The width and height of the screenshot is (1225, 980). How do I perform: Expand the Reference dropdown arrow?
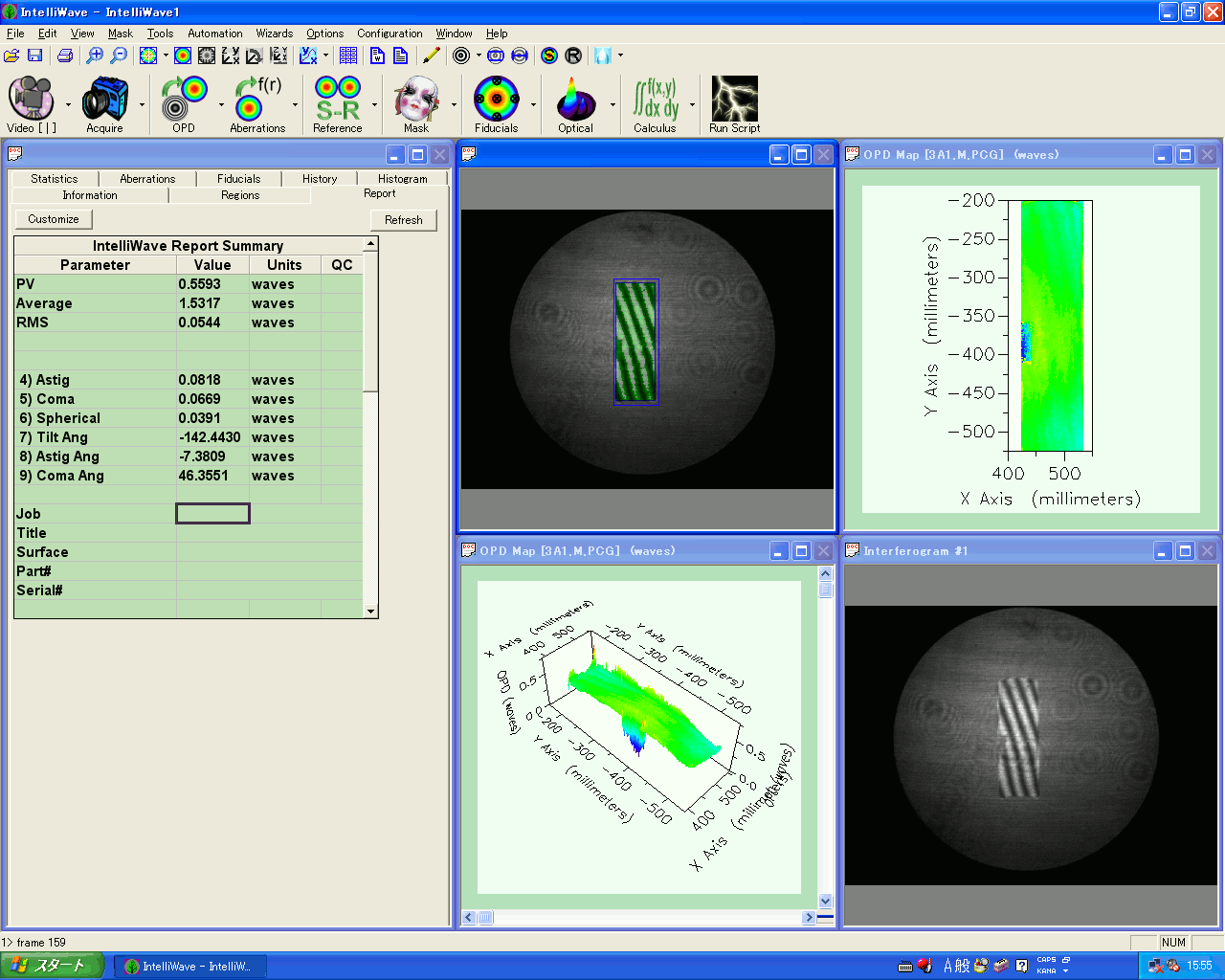pyautogui.click(x=374, y=104)
